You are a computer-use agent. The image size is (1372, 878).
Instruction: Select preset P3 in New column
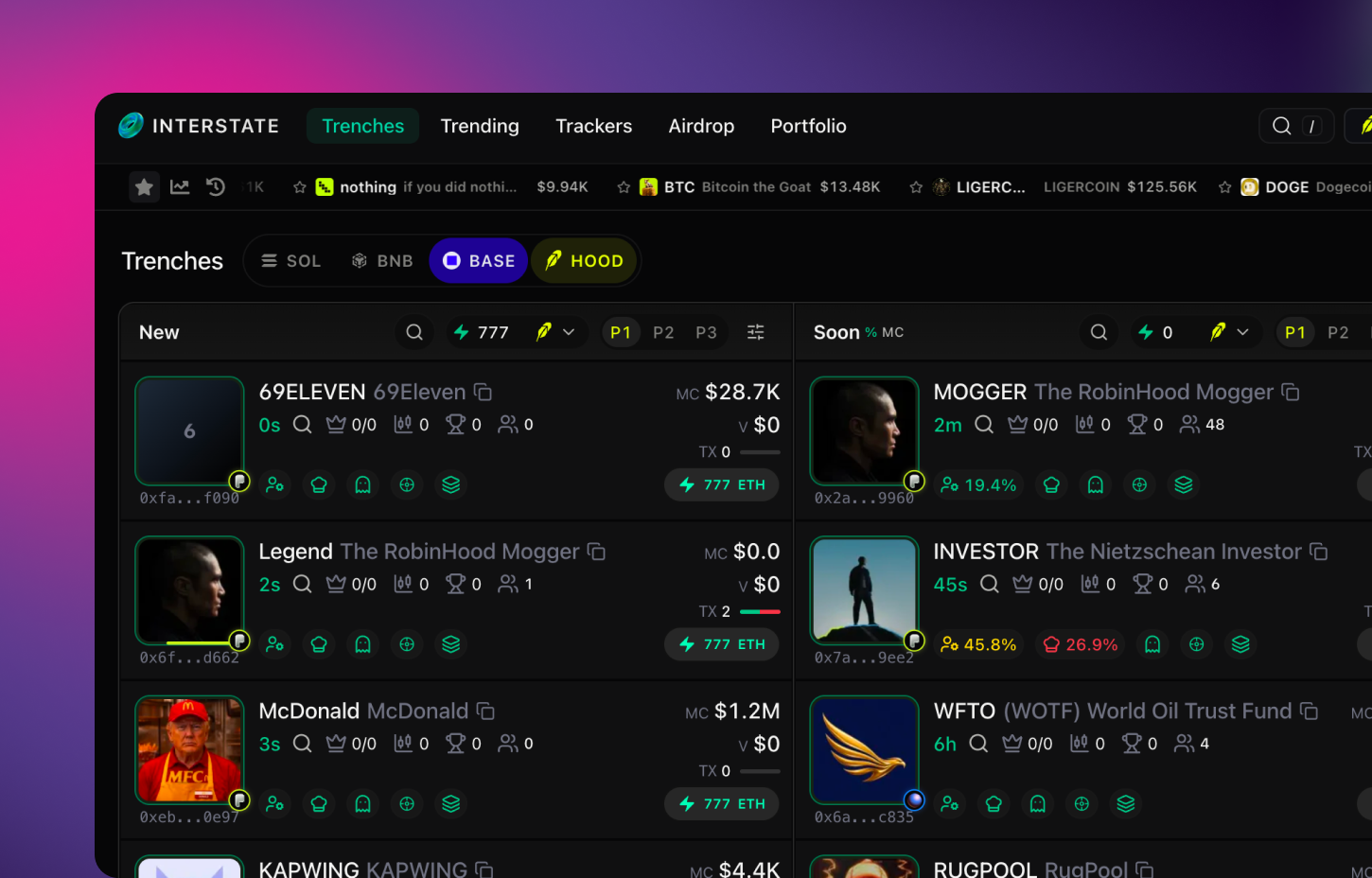coord(706,332)
